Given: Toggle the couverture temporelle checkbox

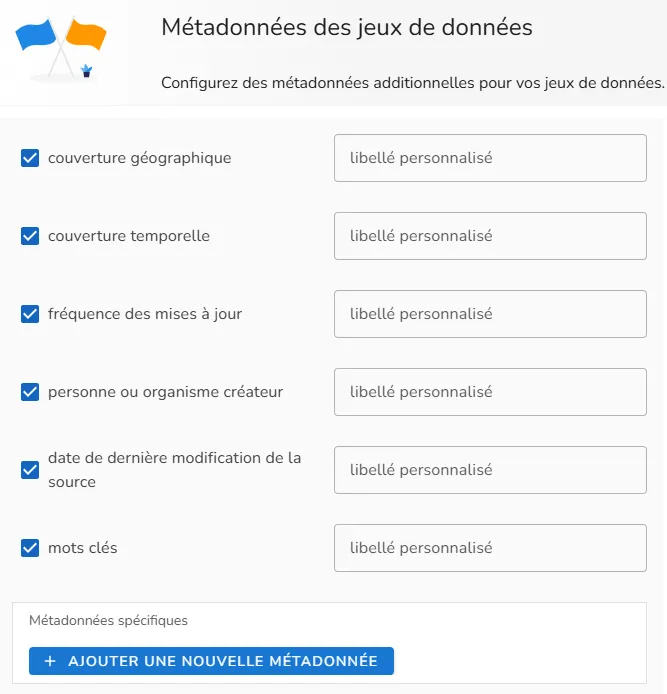Looking at the screenshot, I should click(30, 236).
